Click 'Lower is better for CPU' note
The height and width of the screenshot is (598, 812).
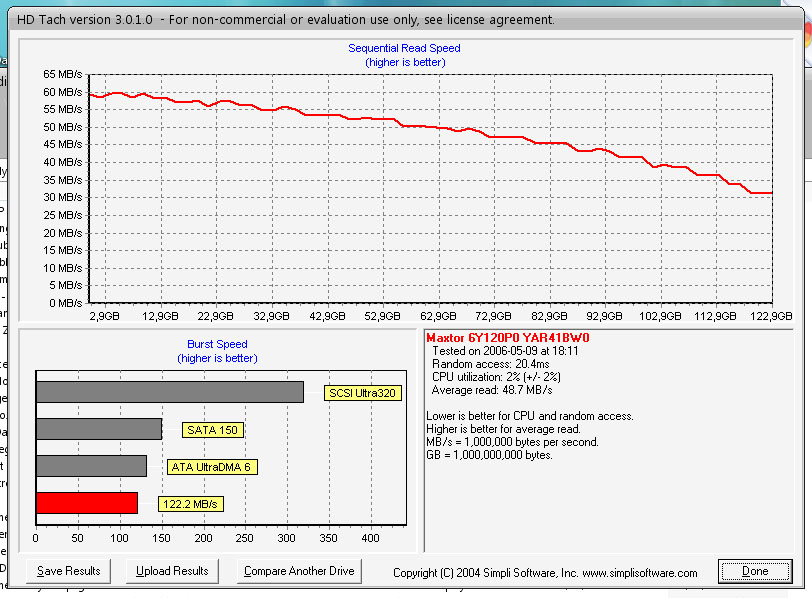pos(530,416)
